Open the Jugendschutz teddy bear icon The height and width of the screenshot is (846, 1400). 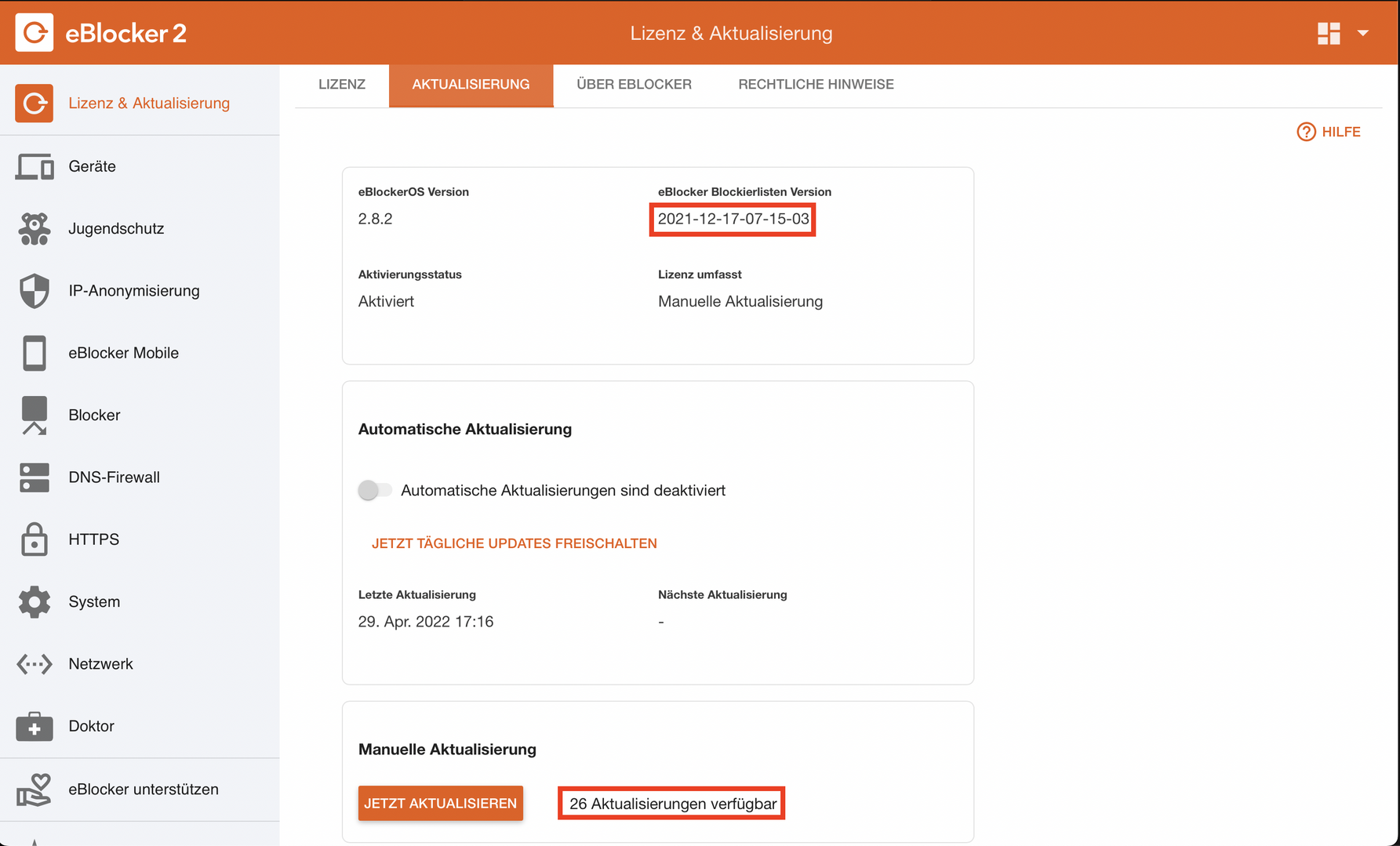point(35,228)
